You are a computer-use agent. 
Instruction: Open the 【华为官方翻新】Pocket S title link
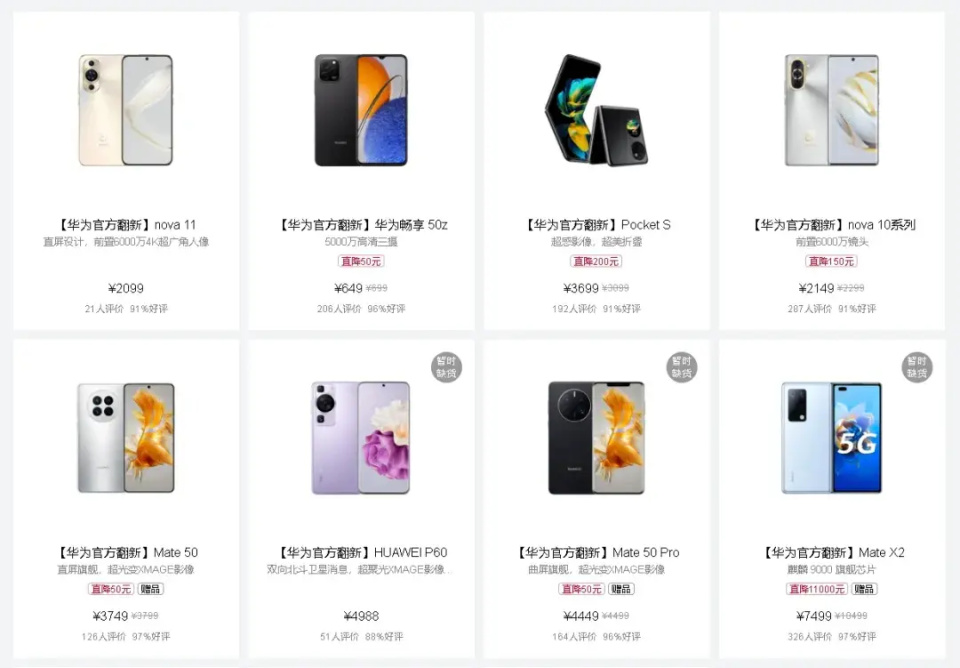tap(596, 225)
